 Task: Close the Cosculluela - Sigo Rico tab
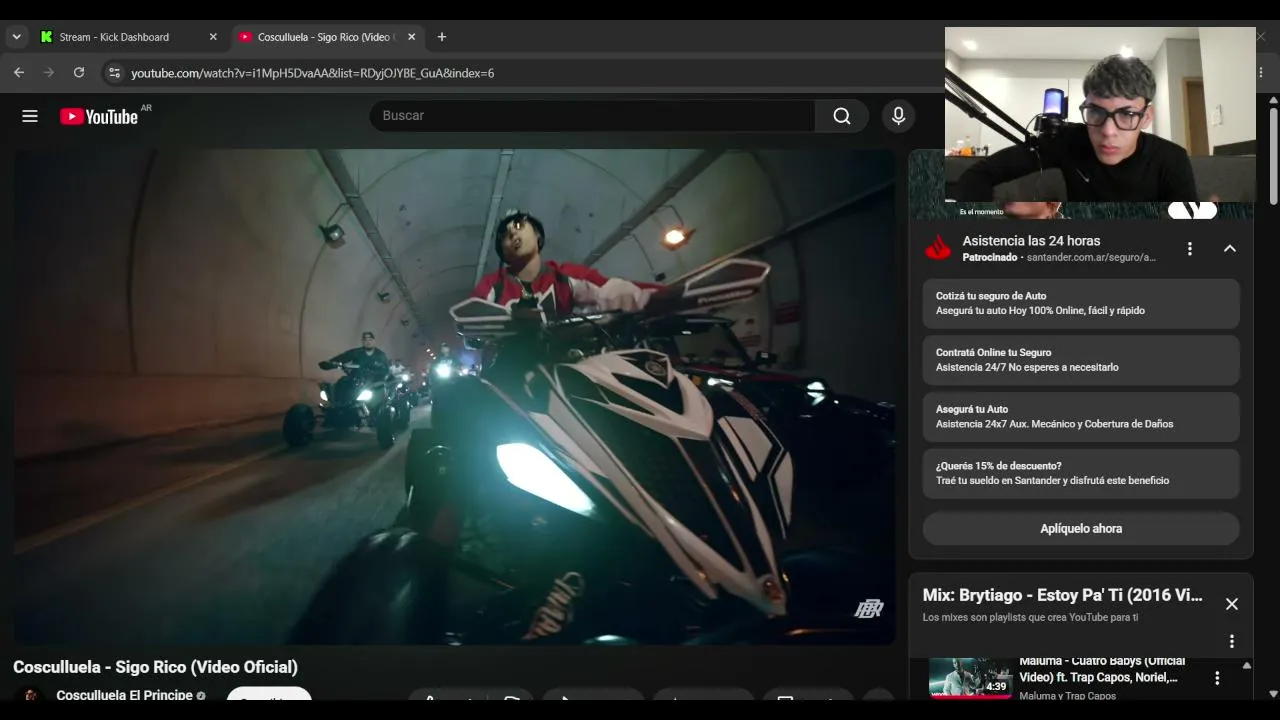411,37
